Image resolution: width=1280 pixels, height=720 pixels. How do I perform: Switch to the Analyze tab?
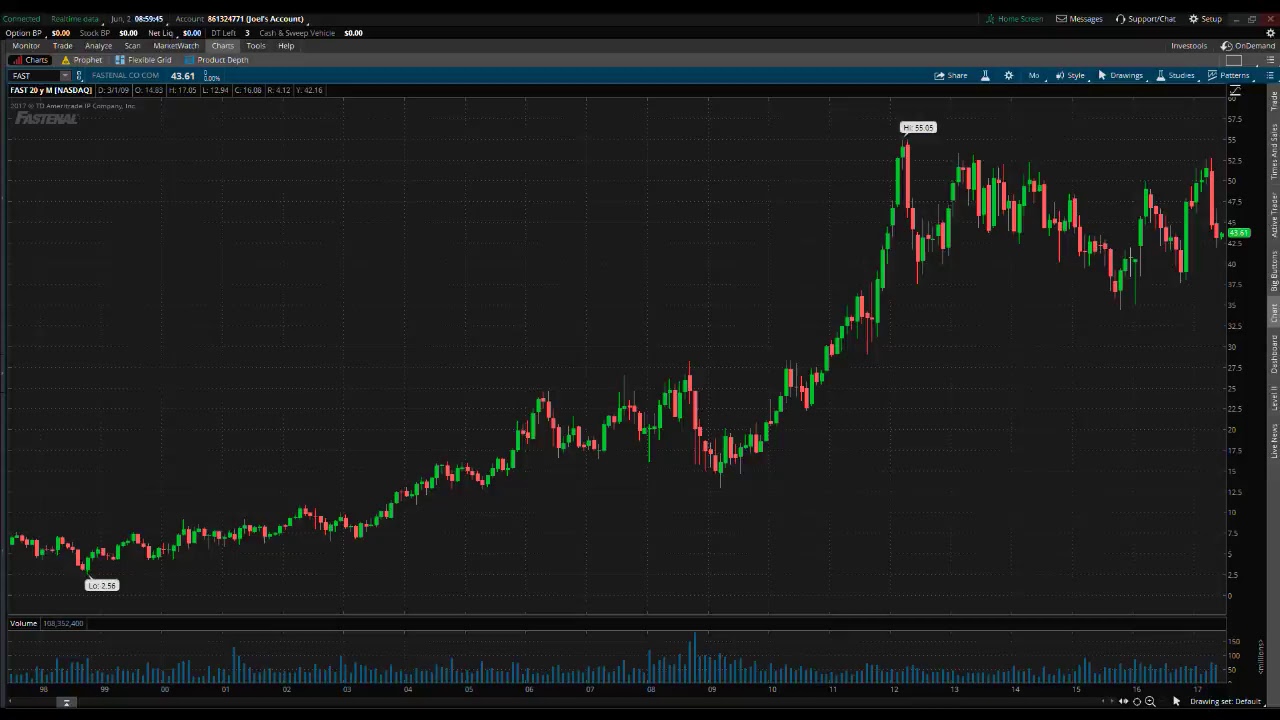[98, 46]
